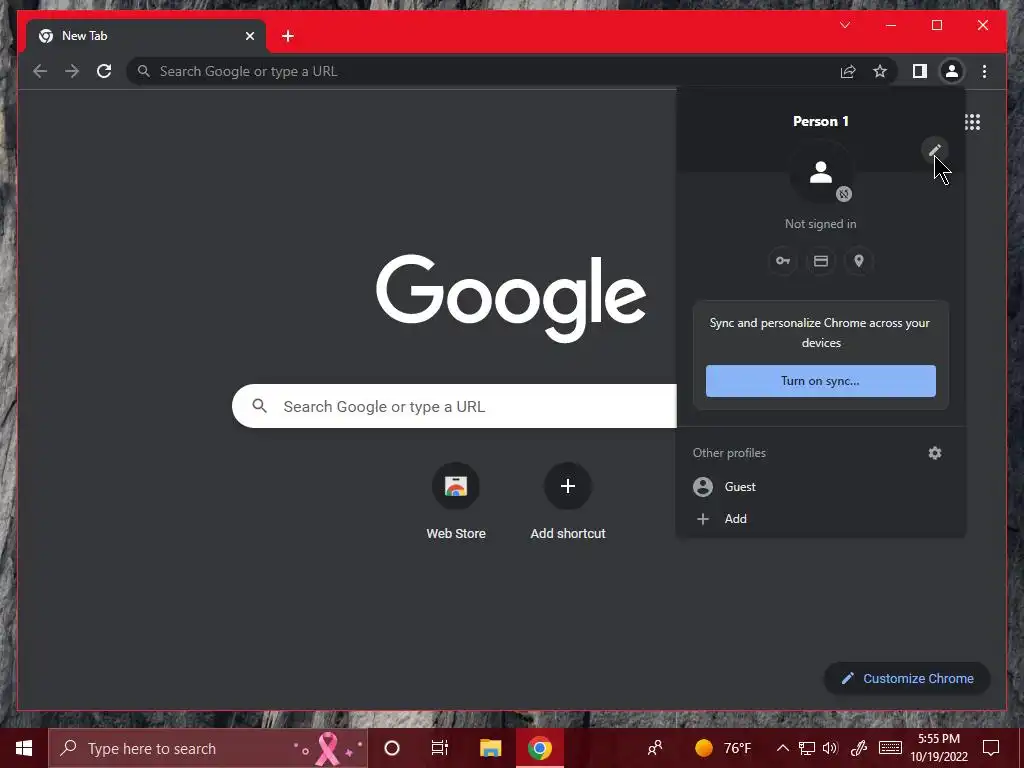This screenshot has height=768, width=1024.
Task: Click the Cortana circle icon
Action: pos(392,748)
